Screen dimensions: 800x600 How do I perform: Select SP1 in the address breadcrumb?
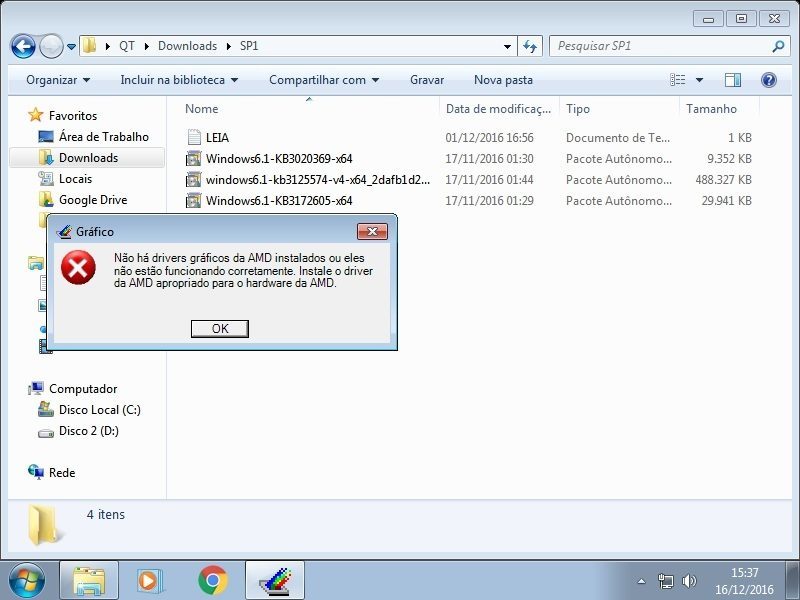pos(249,46)
